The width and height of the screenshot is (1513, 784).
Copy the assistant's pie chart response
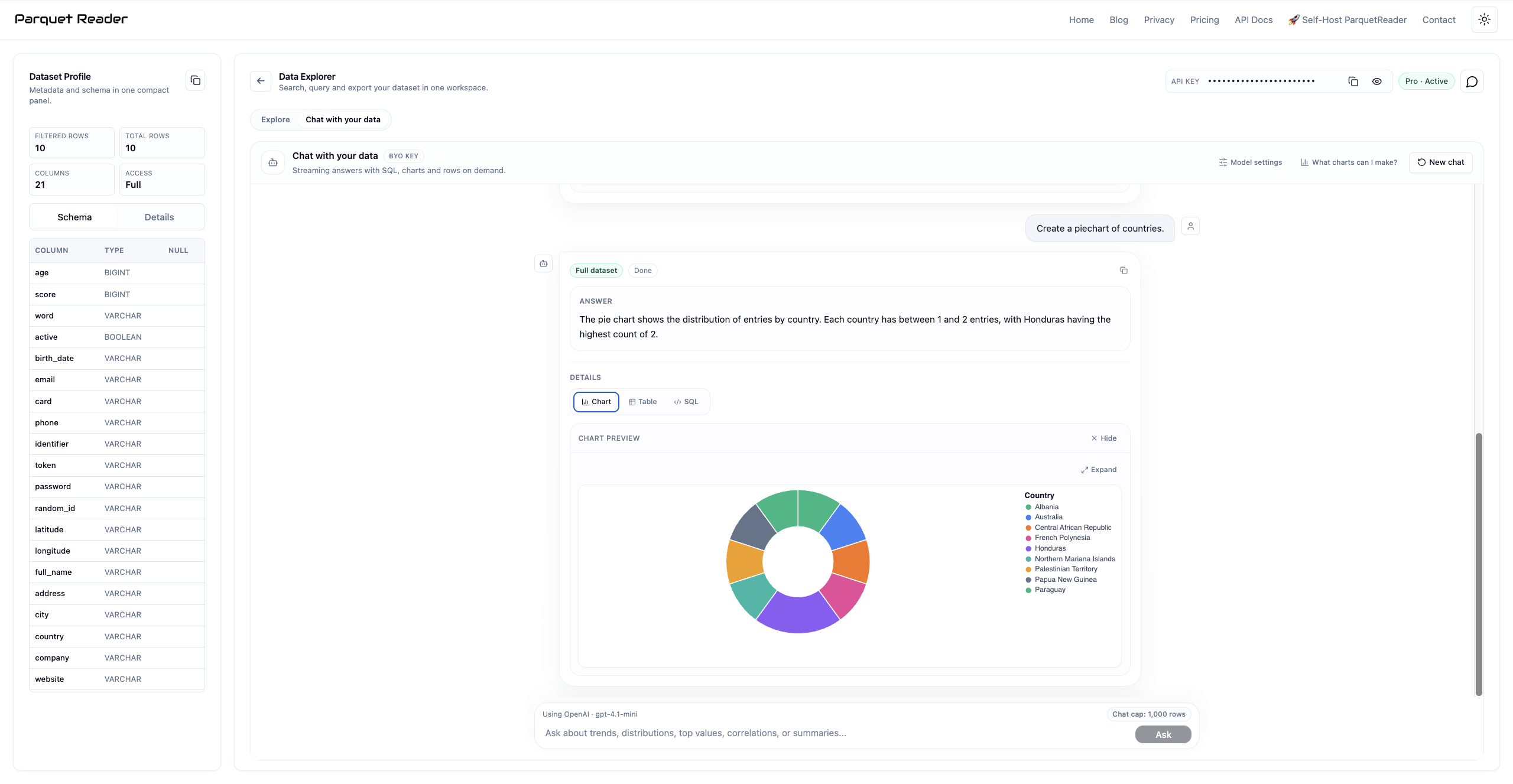(1124, 270)
